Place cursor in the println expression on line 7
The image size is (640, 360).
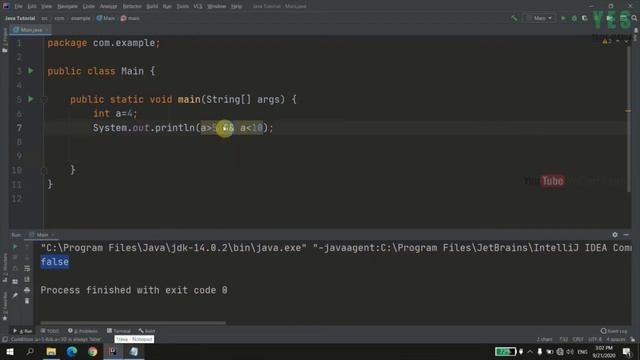coord(232,128)
